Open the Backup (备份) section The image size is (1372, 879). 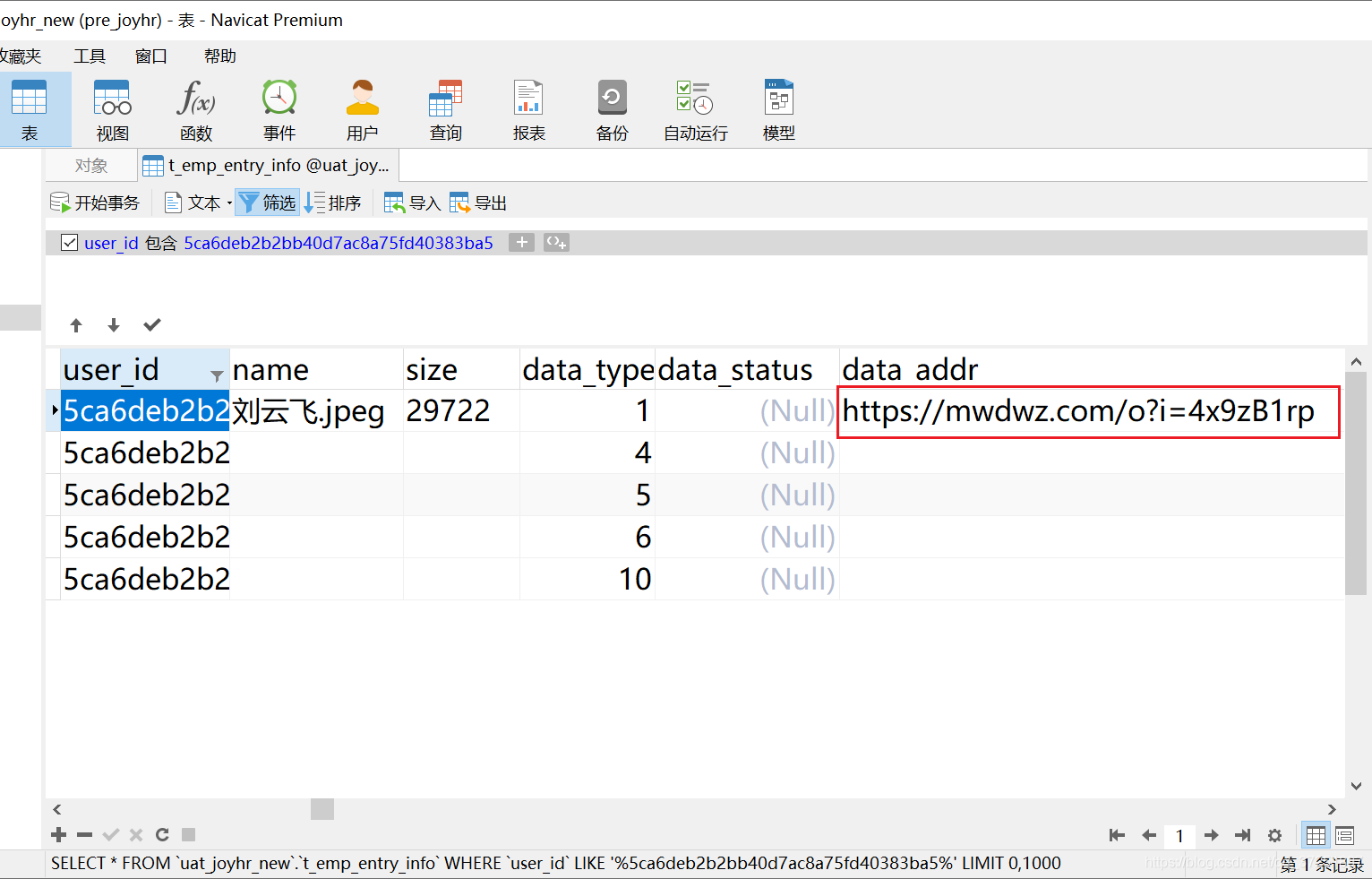pos(613,109)
